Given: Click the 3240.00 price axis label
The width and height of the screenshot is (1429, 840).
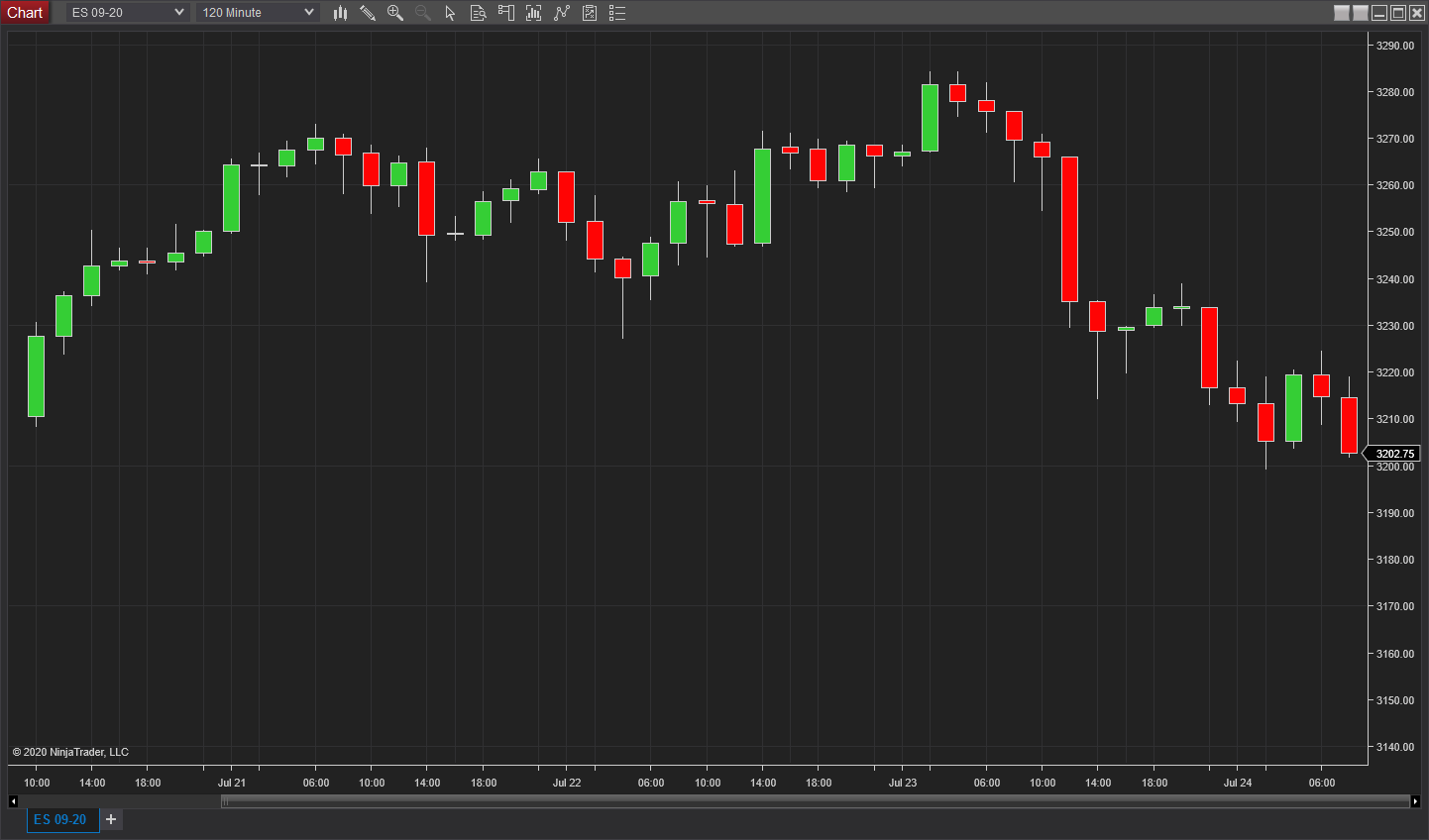Looking at the screenshot, I should pos(1395,279).
